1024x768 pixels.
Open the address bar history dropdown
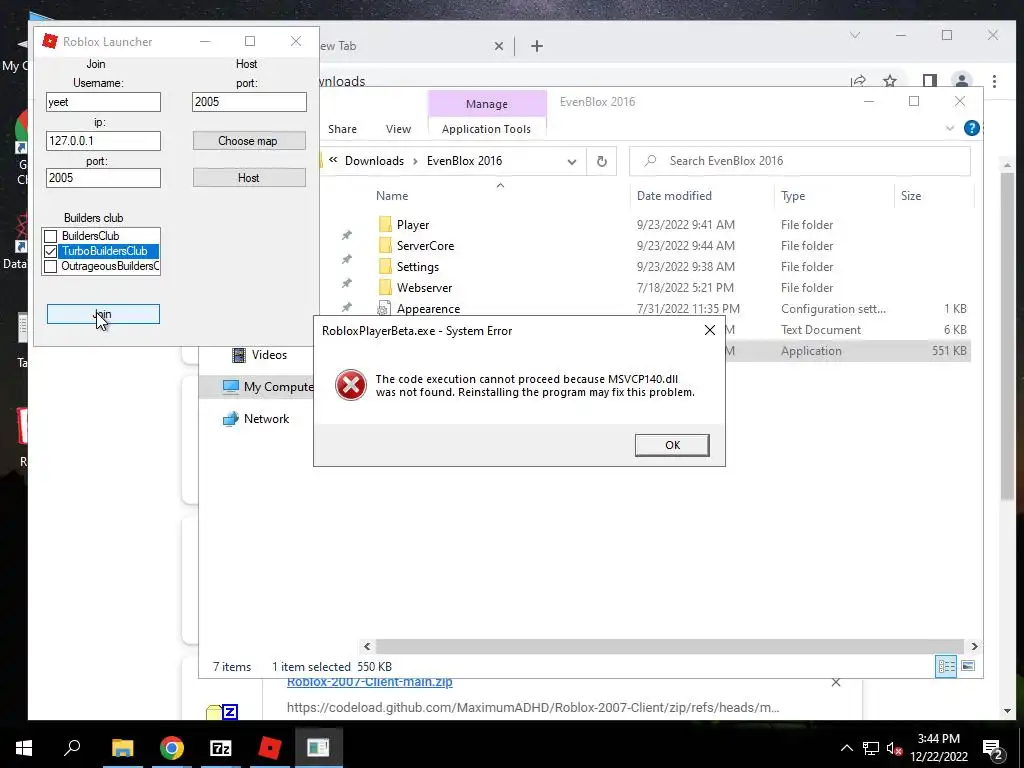point(571,161)
